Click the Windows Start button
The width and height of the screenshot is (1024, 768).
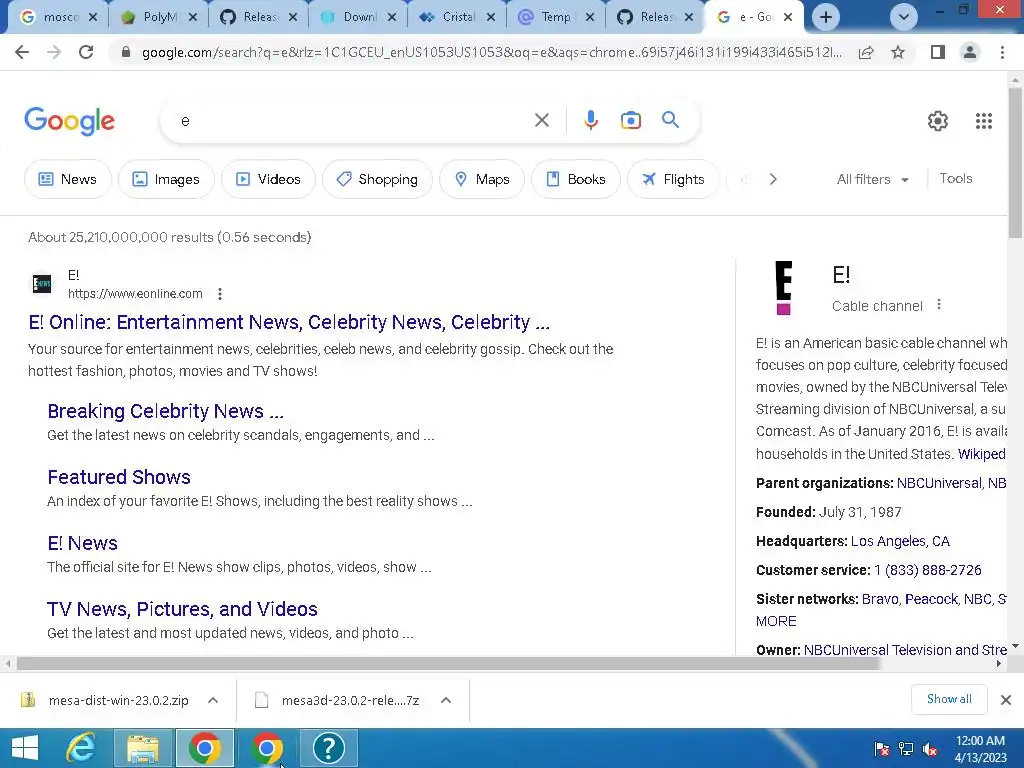(25, 748)
